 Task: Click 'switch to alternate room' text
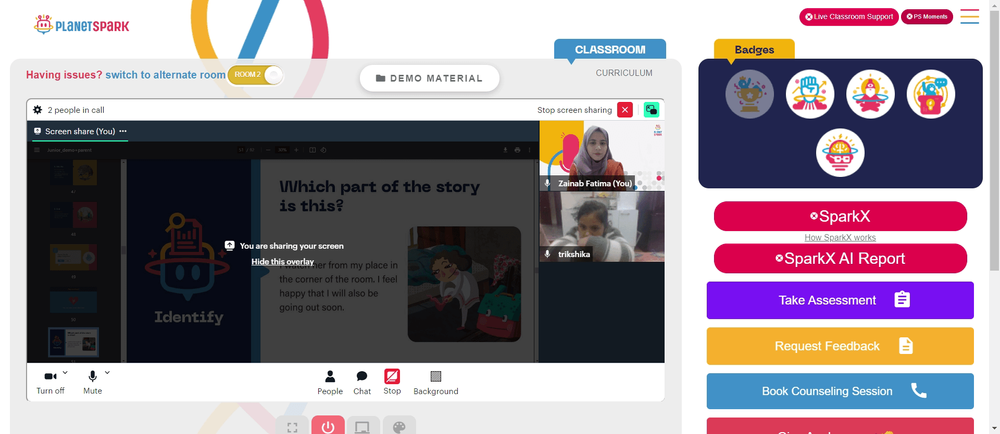pos(165,75)
